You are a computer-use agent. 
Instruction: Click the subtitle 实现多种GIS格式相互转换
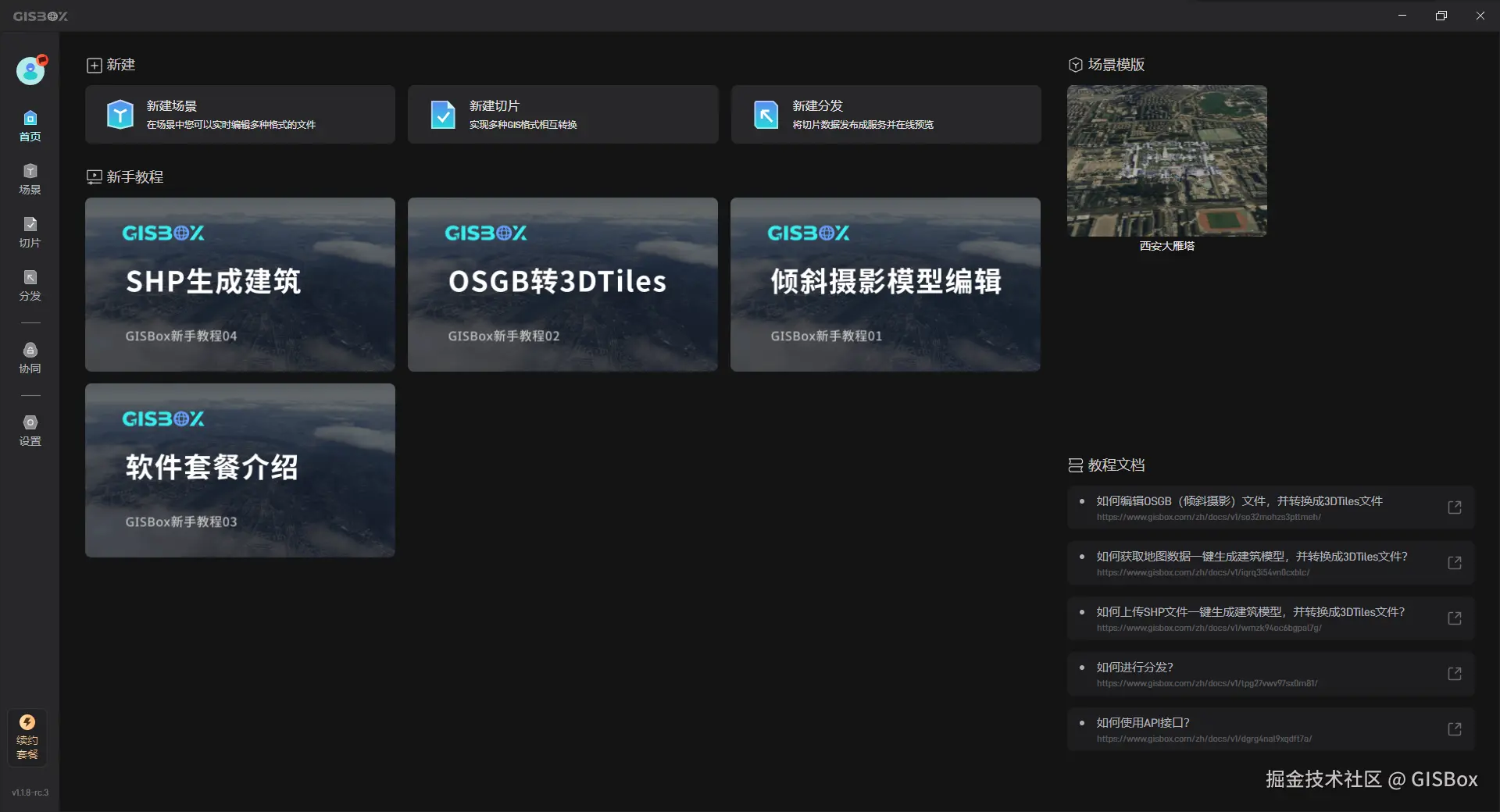pos(523,125)
